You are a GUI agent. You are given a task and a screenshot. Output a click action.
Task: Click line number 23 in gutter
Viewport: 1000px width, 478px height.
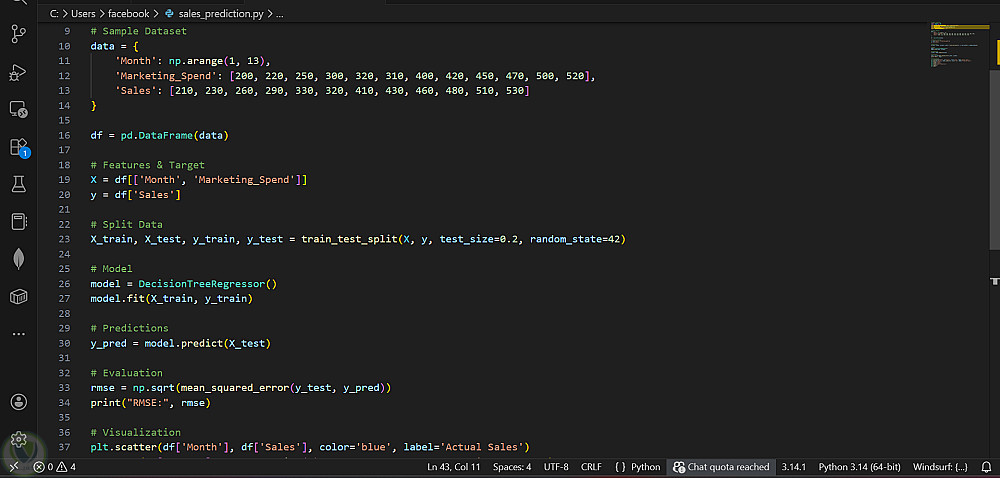point(64,239)
